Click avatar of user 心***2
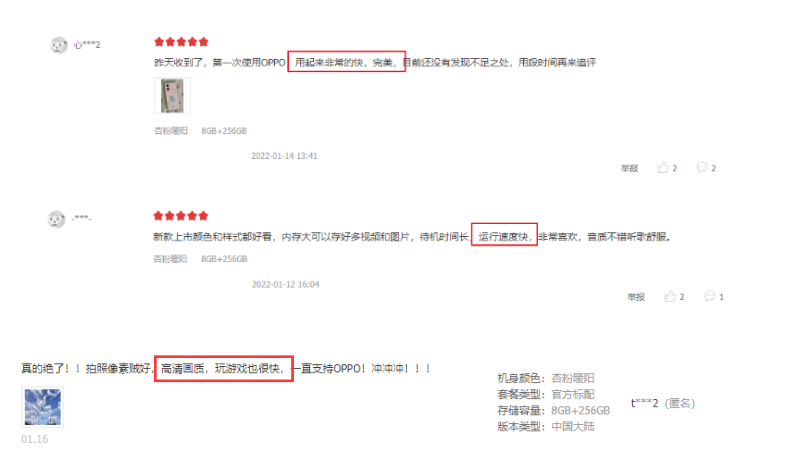This screenshot has height=459, width=789. tap(59, 45)
